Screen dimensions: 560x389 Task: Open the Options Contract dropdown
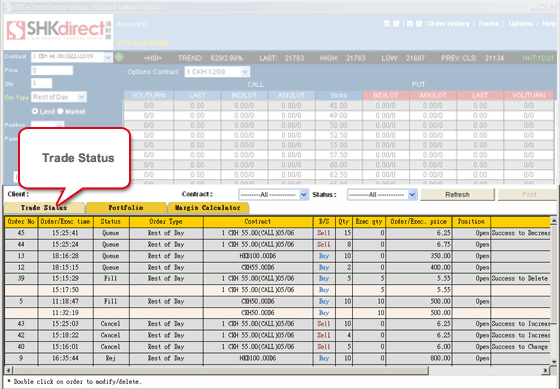245,72
